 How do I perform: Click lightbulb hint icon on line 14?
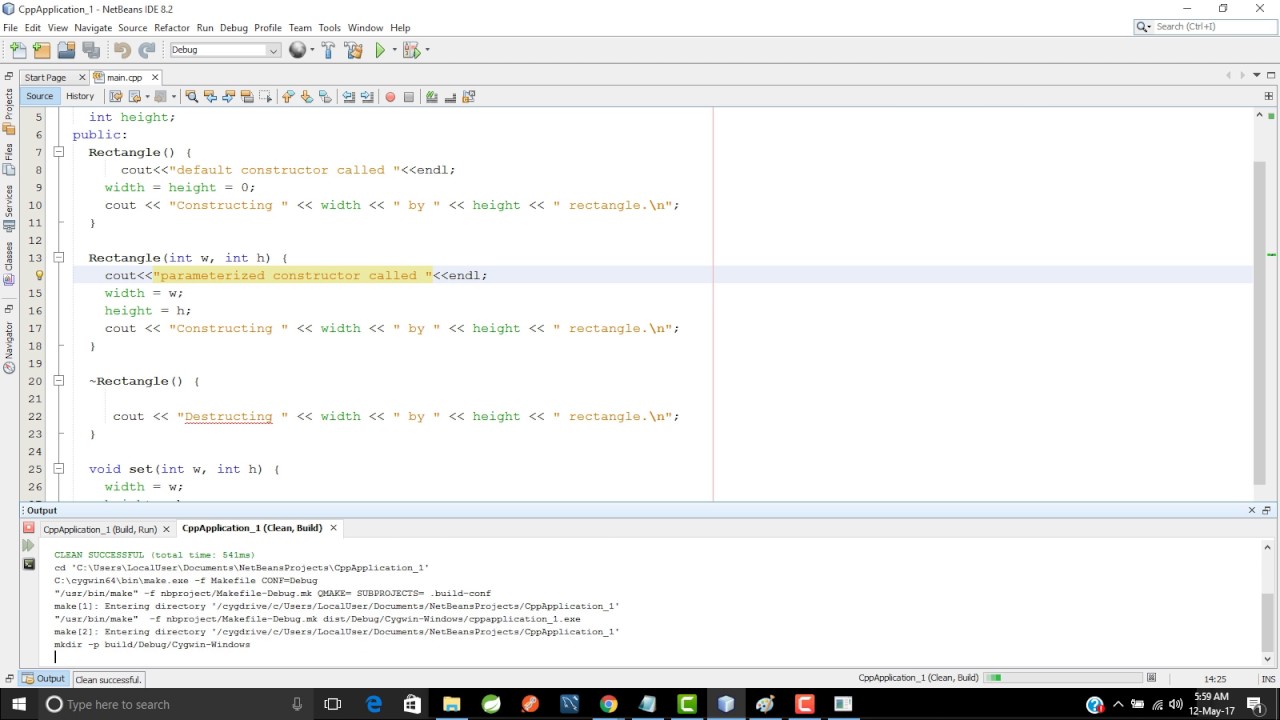tap(39, 275)
